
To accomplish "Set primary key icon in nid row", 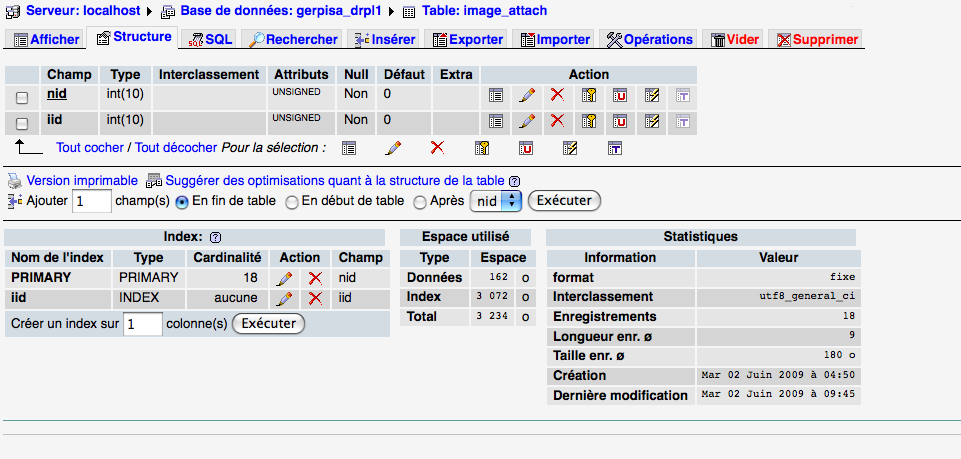I will pyautogui.click(x=589, y=95).
